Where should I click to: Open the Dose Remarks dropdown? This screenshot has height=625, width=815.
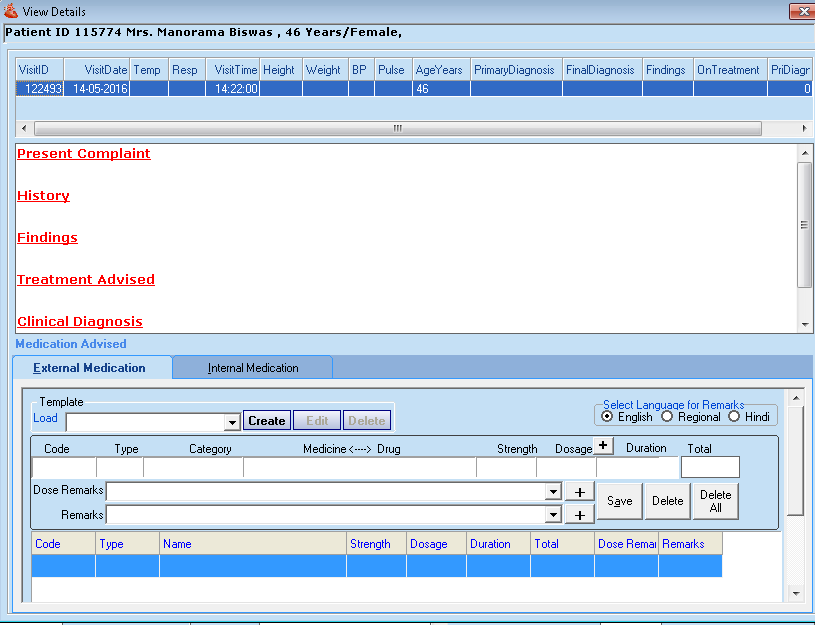point(552,491)
